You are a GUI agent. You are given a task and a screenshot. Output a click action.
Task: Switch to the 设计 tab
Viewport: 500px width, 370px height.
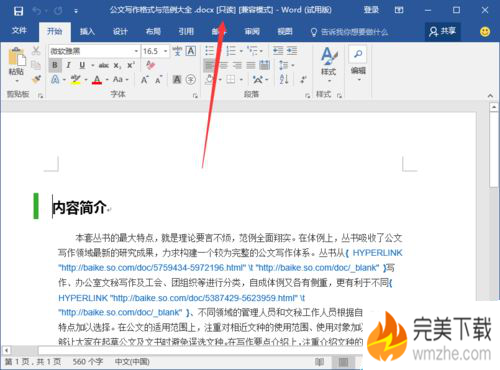tap(120, 32)
